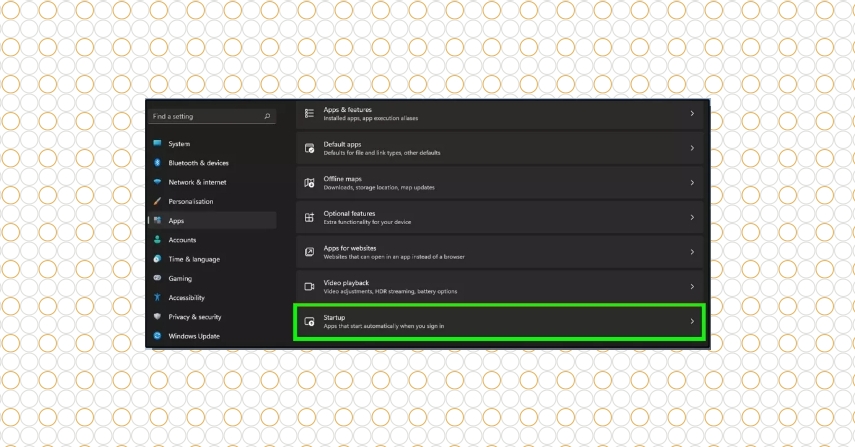Click the search magnifier icon
Screen dimensions: 855x447
[267, 116]
